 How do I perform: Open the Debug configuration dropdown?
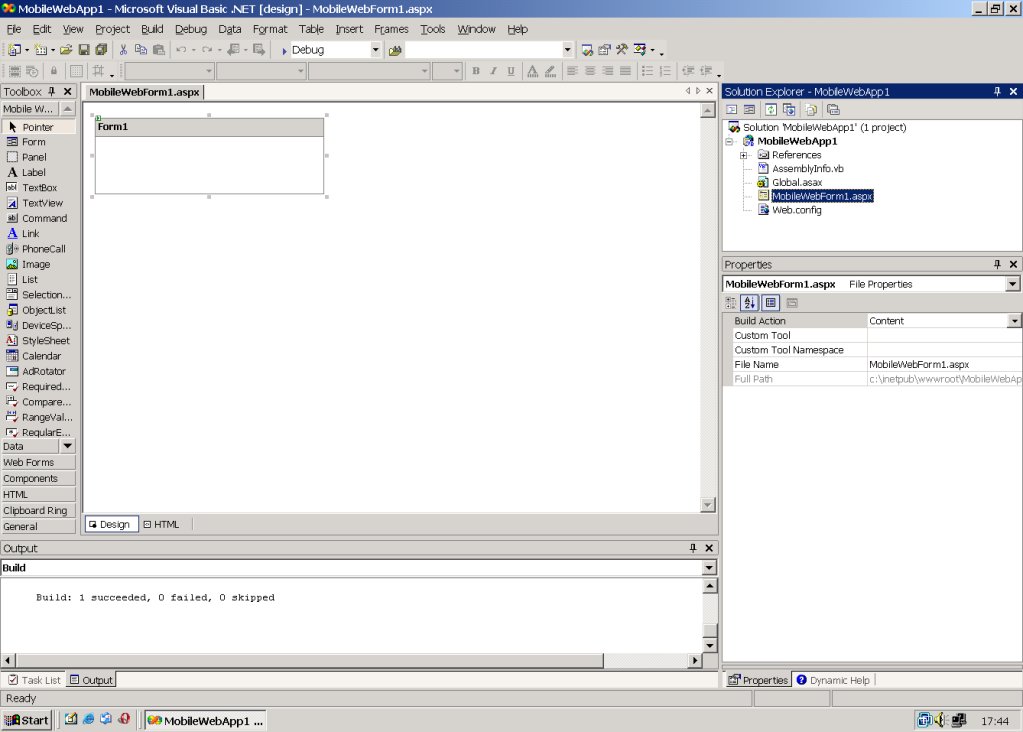(x=375, y=50)
